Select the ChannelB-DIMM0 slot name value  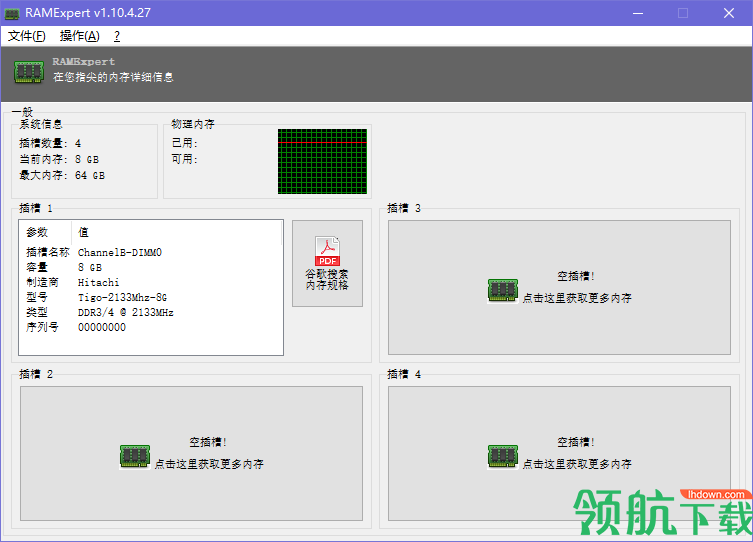tap(120, 253)
